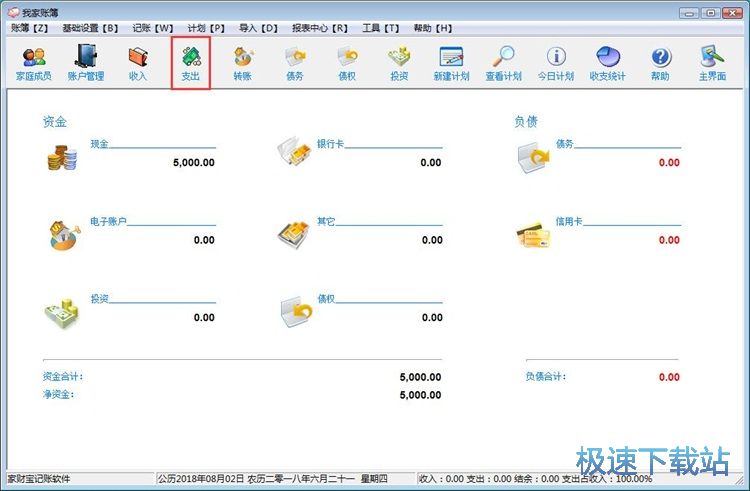The width and height of the screenshot is (750, 491).
Task: Open the 投资 investment toolbar icon
Action: click(399, 63)
